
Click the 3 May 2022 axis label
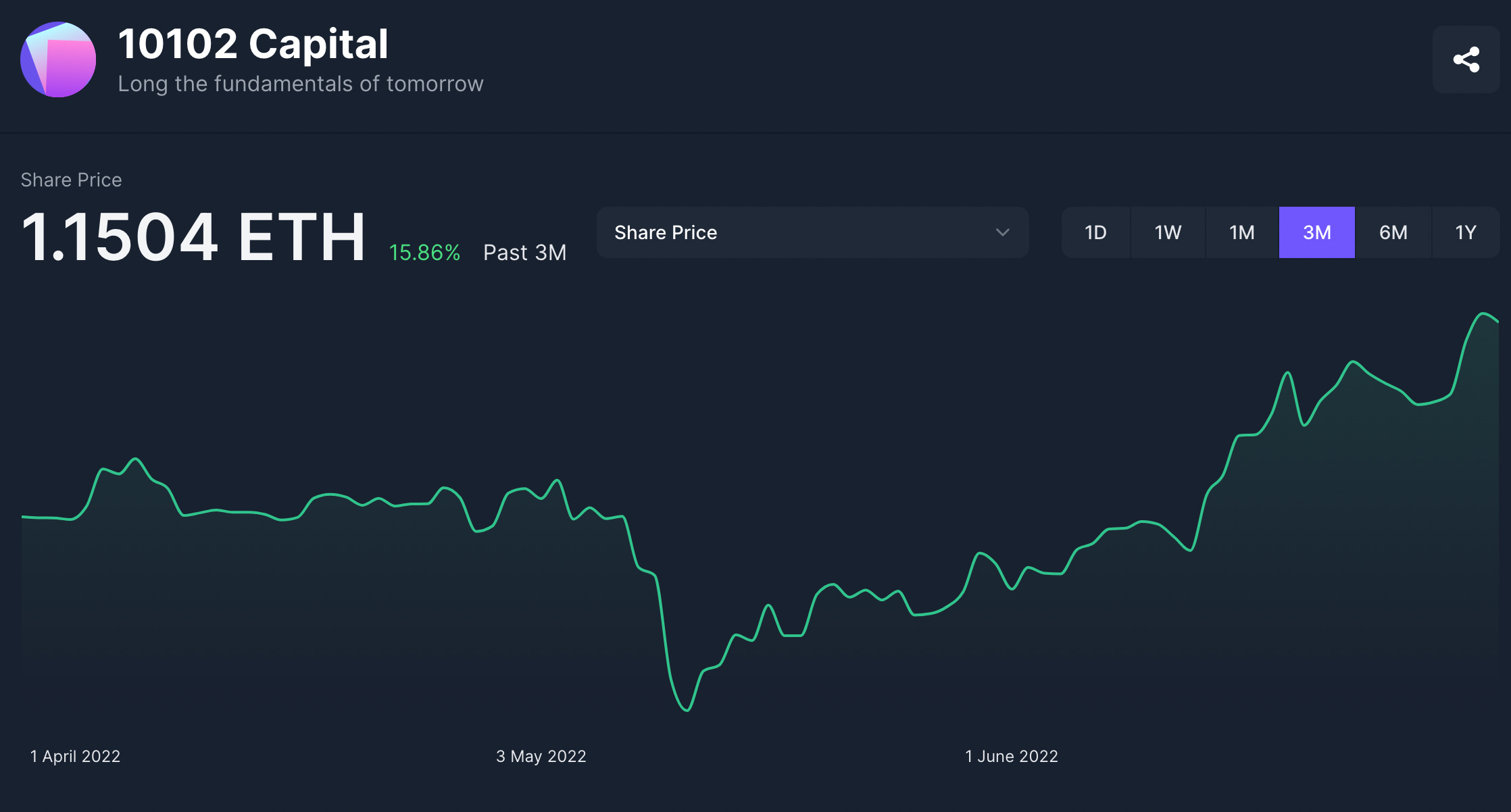pos(541,756)
